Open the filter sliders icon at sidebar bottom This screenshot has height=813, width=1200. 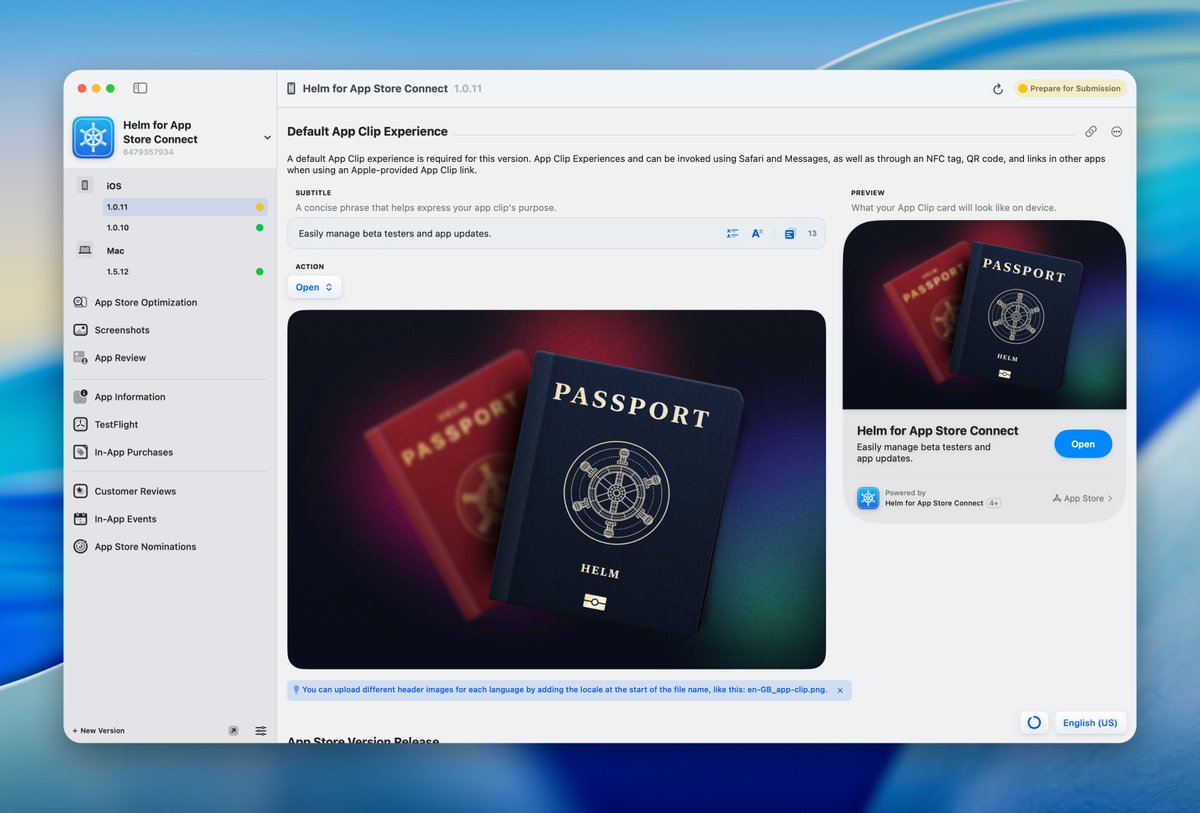tap(261, 731)
